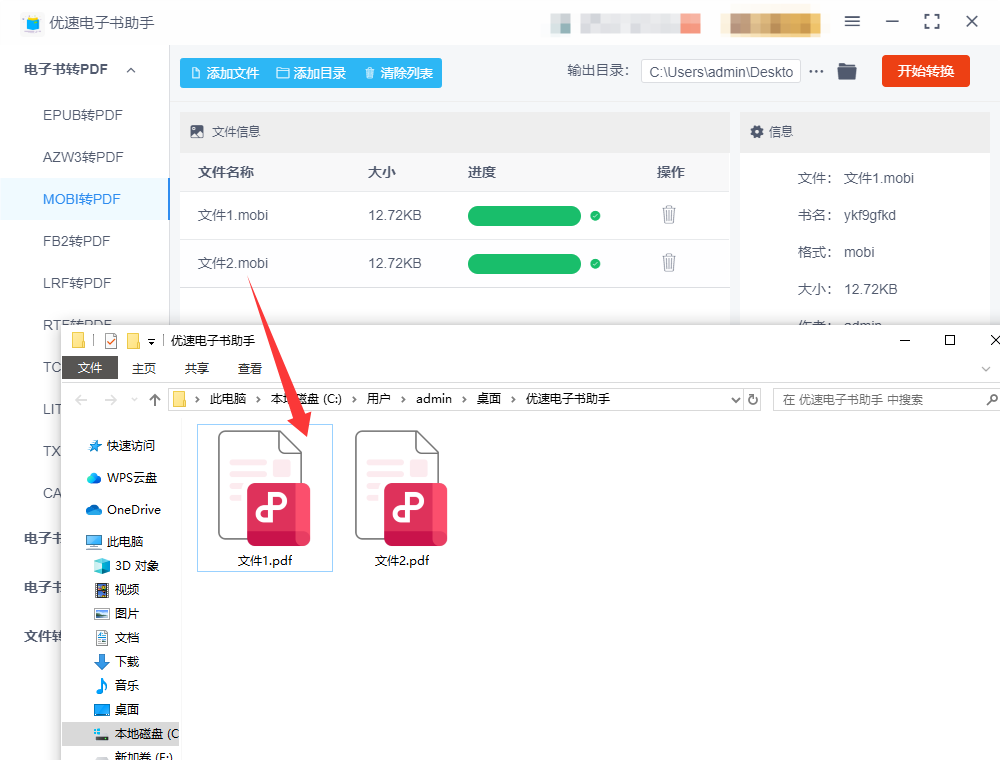Screen dimensions: 1000x760
Task: Click the properties checkmark icon in Explorer title
Action: point(111,341)
